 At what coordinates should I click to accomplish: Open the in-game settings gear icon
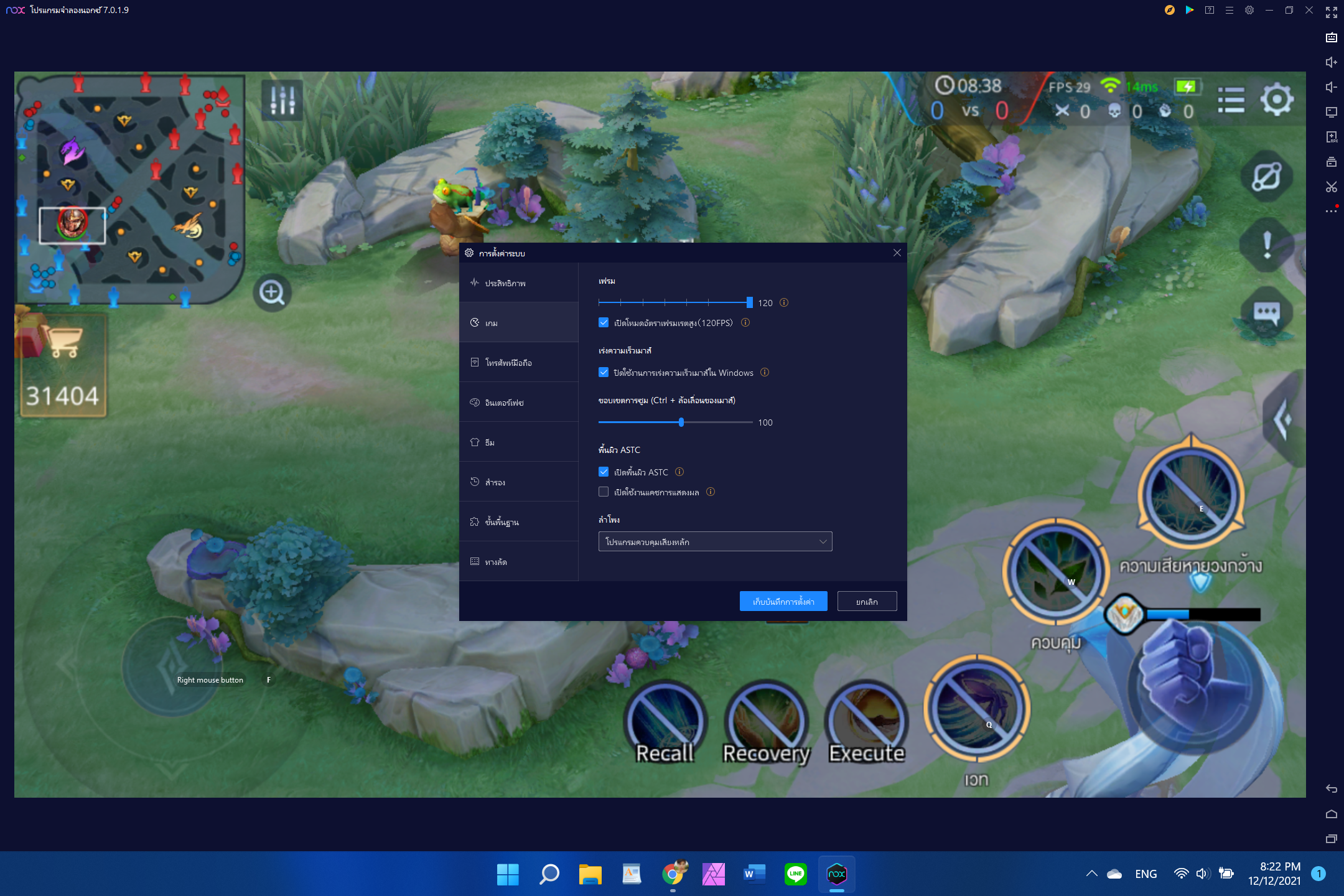(x=1277, y=100)
